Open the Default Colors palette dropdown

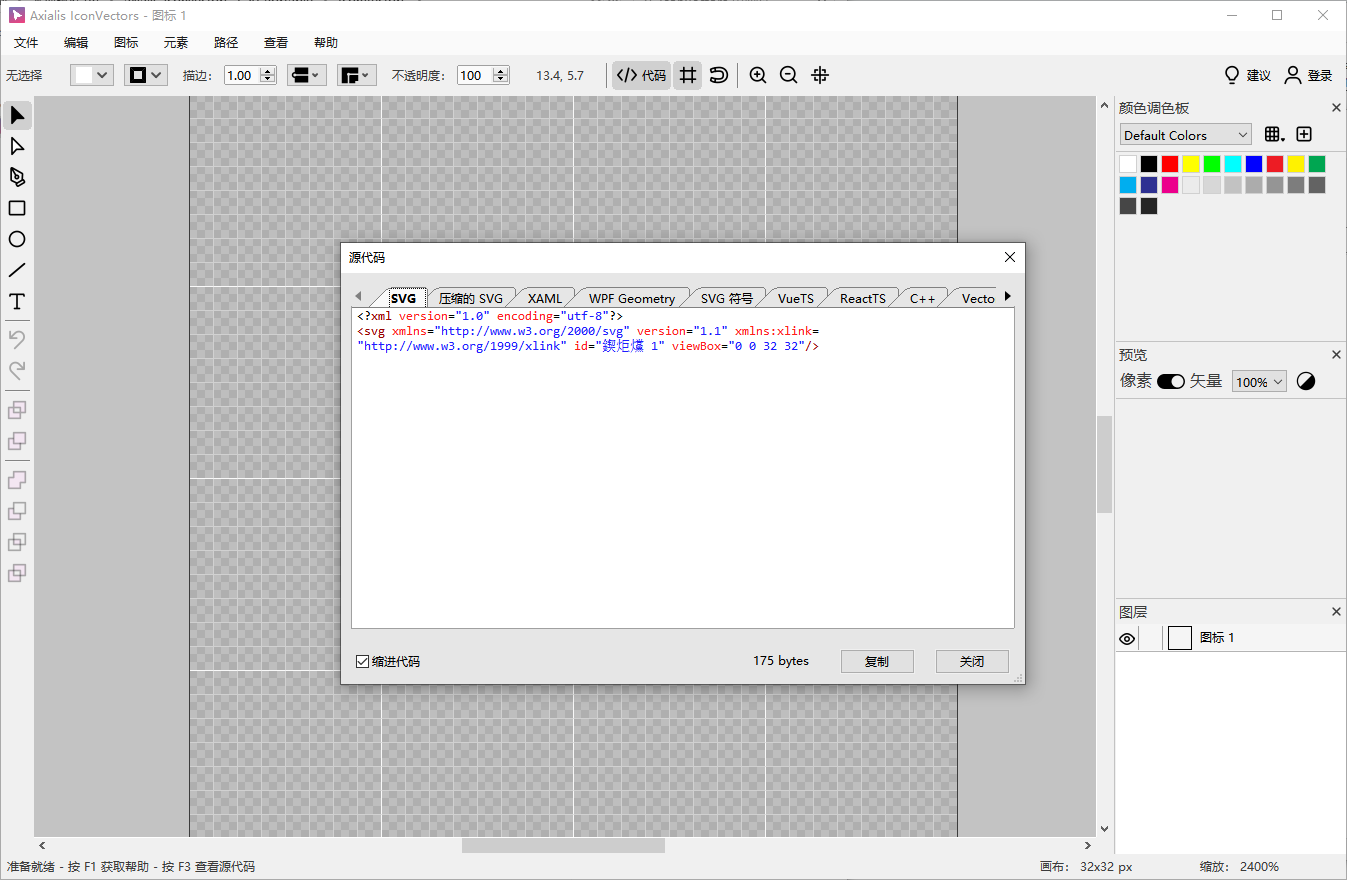pyautogui.click(x=1185, y=134)
